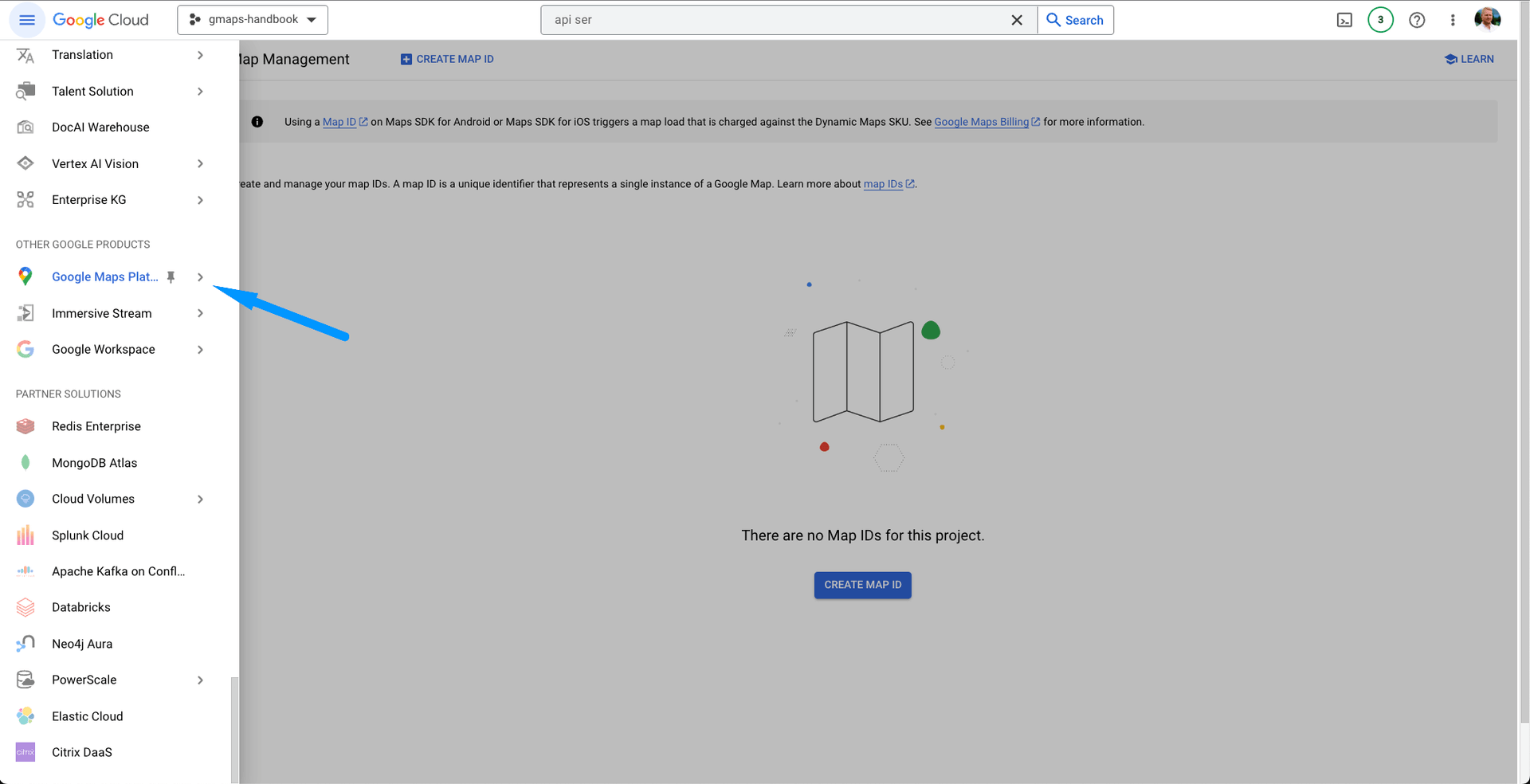Click the Apache Kafka on Confluent icon

point(25,570)
